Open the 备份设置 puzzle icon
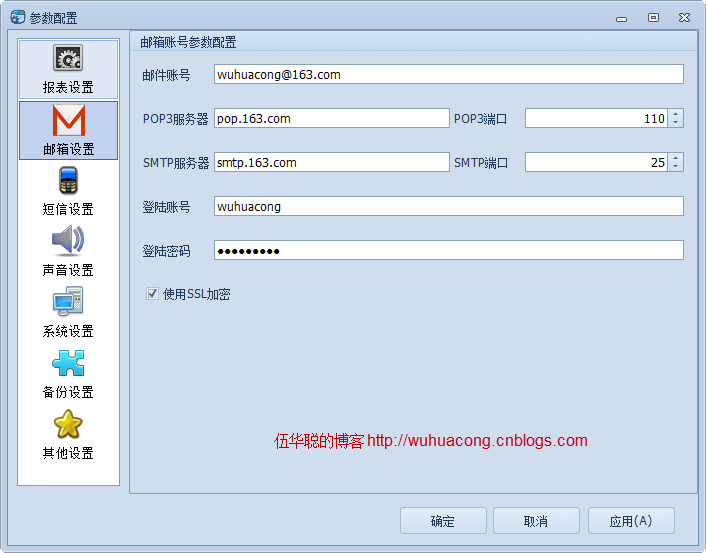 click(x=68, y=363)
